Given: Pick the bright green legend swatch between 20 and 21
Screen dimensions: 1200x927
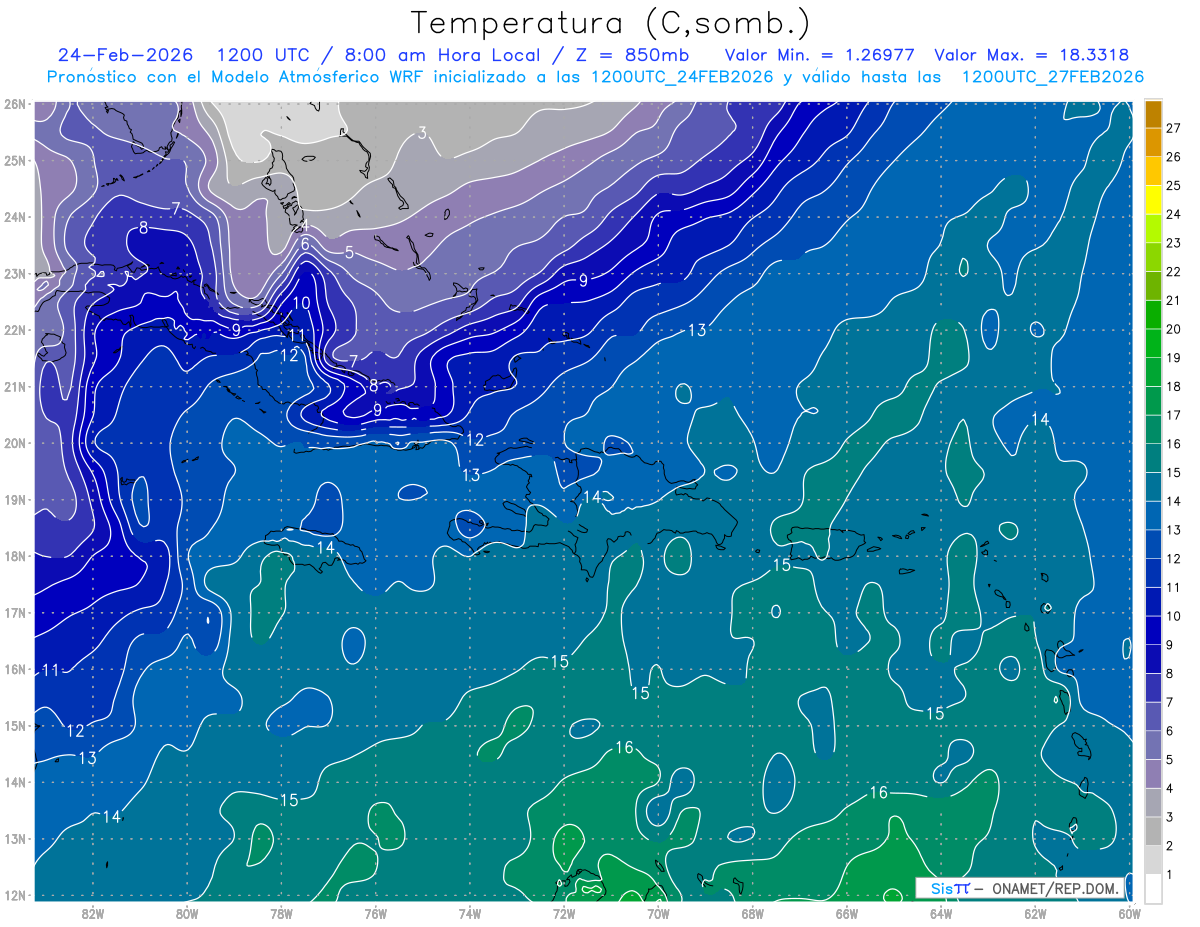Looking at the screenshot, I should pyautogui.click(x=1153, y=314).
